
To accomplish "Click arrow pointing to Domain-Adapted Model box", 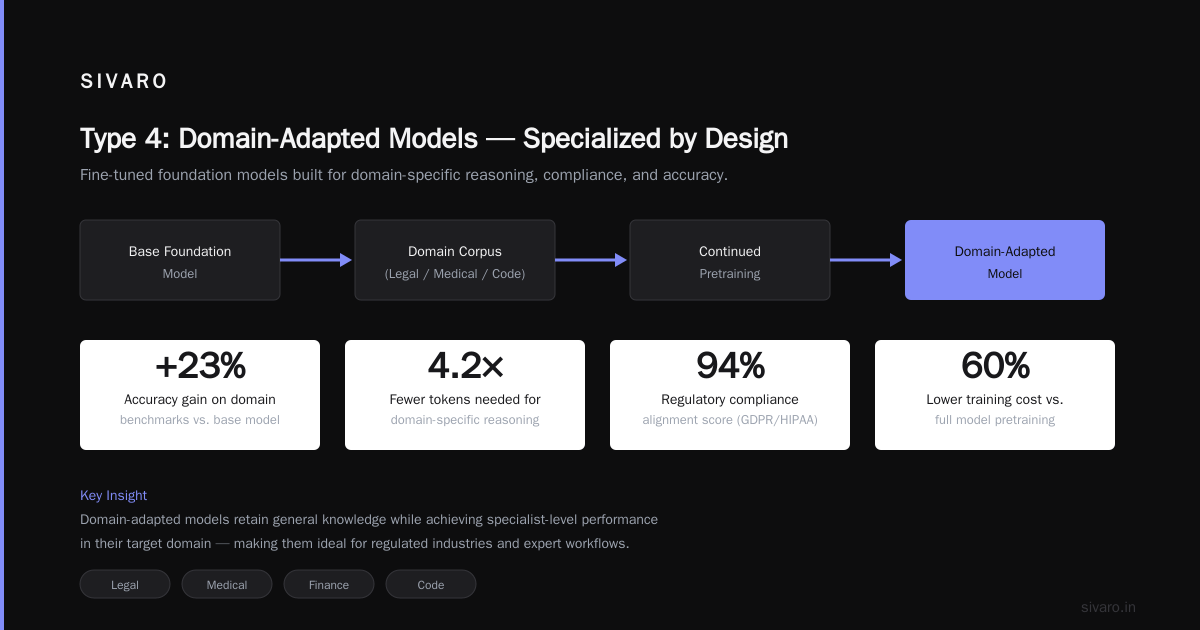I will tap(867, 260).
